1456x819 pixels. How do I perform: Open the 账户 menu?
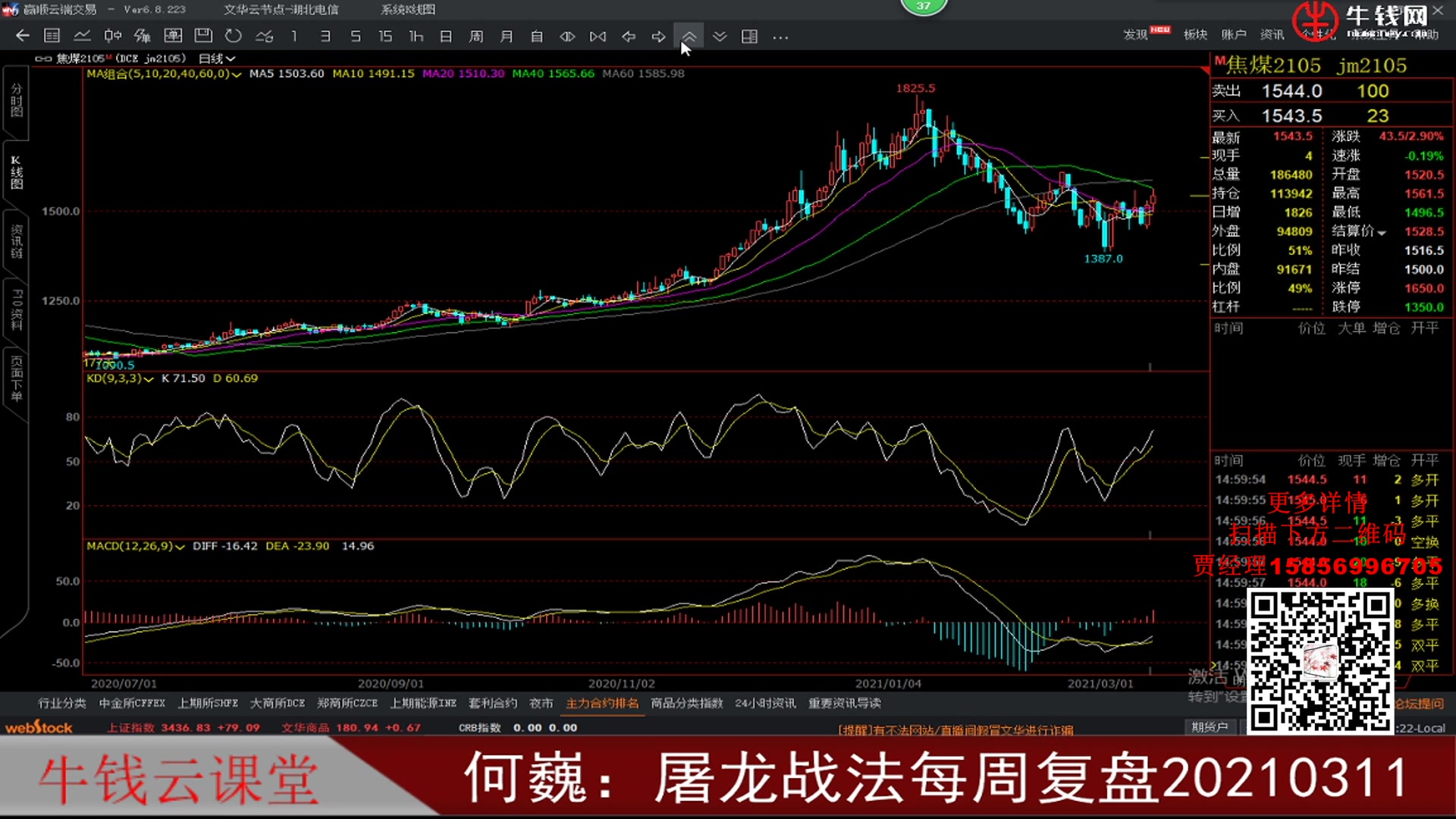(1233, 34)
